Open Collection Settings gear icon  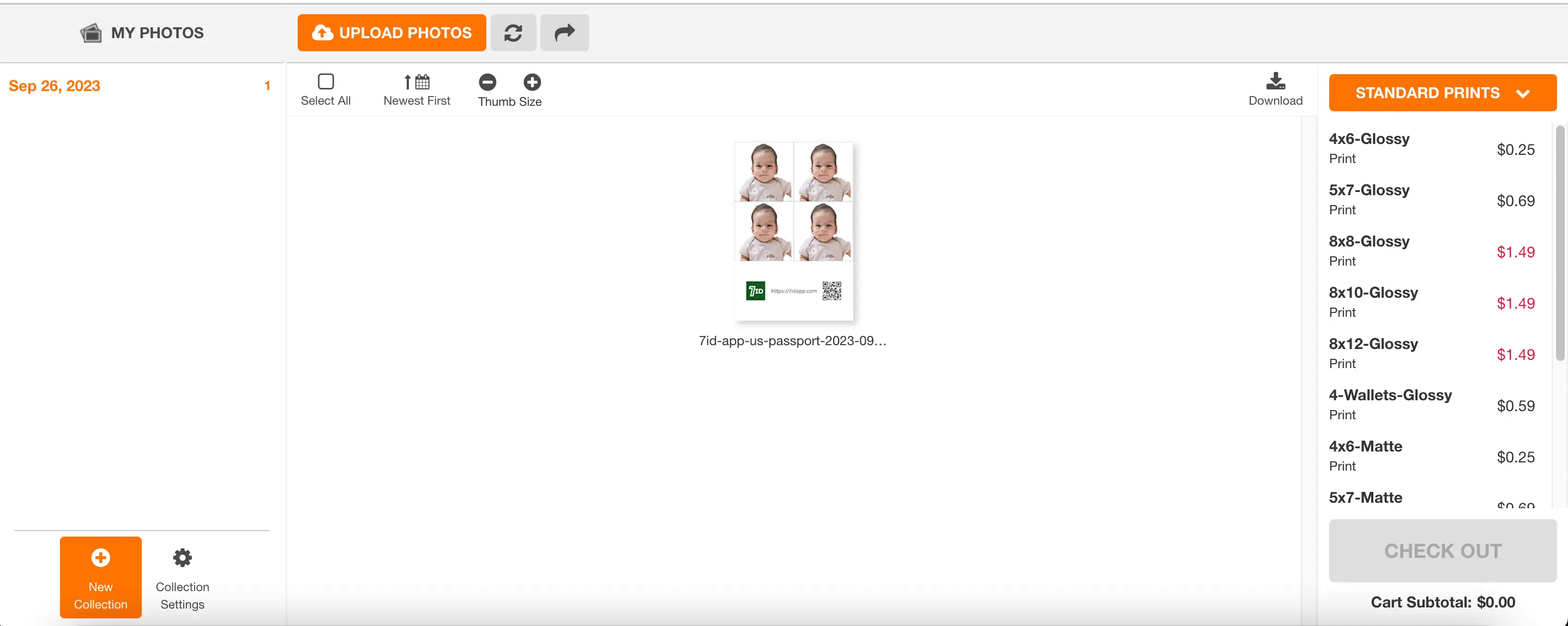[183, 558]
